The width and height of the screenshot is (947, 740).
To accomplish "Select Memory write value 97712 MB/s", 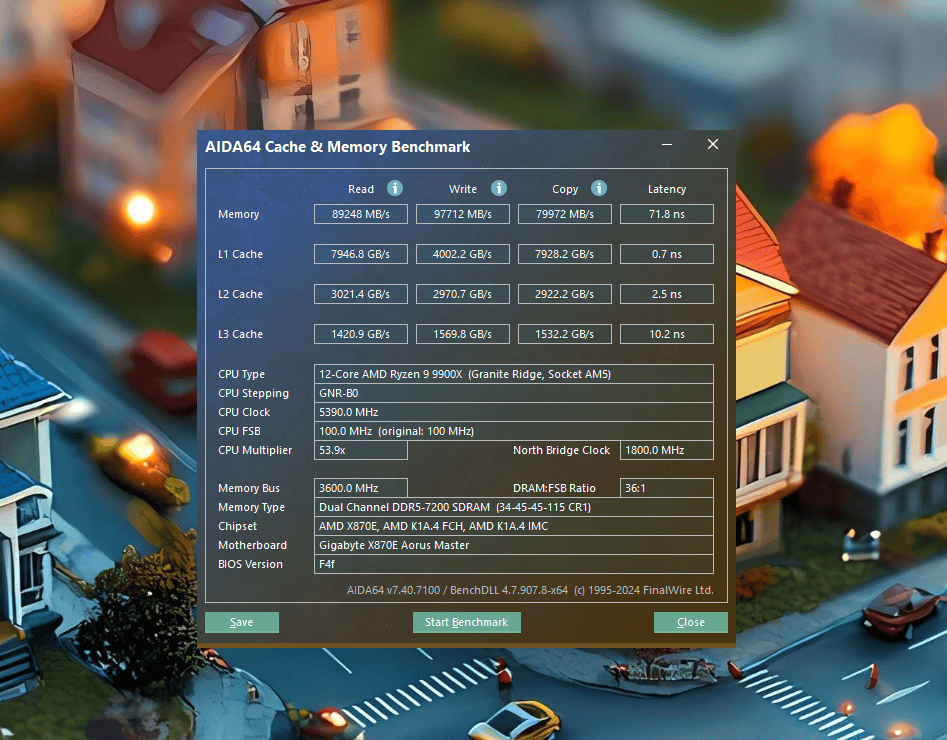I will coord(463,214).
